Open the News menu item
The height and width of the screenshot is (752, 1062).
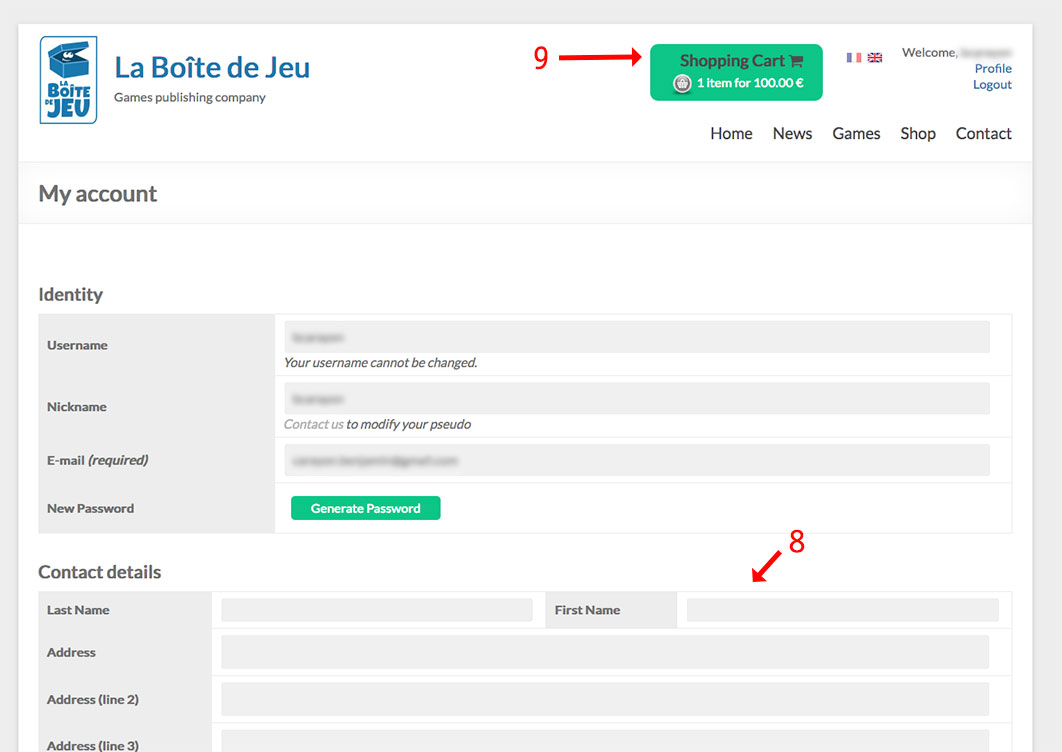792,134
